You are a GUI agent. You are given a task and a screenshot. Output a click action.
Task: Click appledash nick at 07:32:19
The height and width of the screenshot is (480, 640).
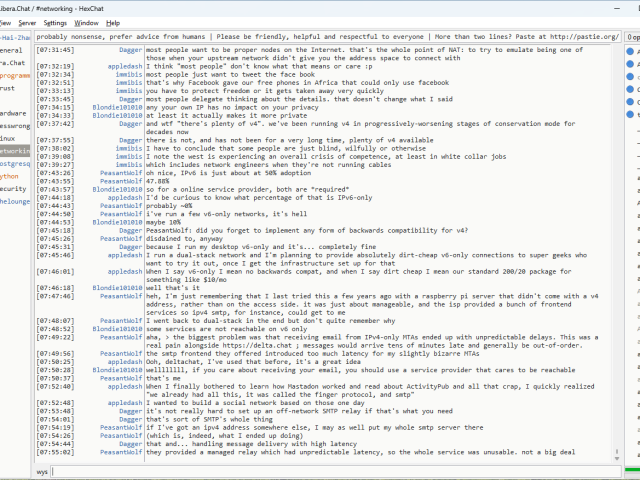coord(125,66)
